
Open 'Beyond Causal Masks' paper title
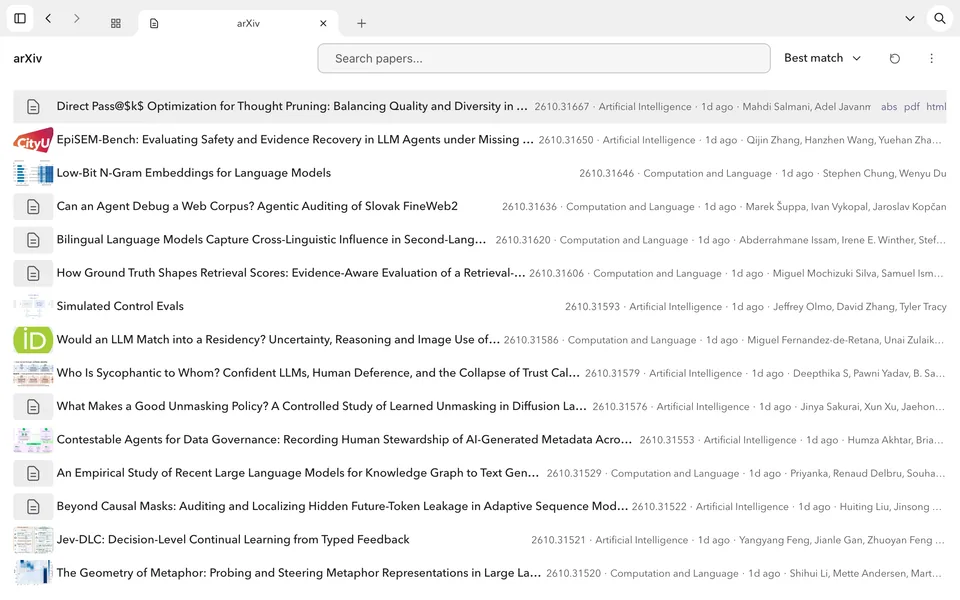[342, 506]
